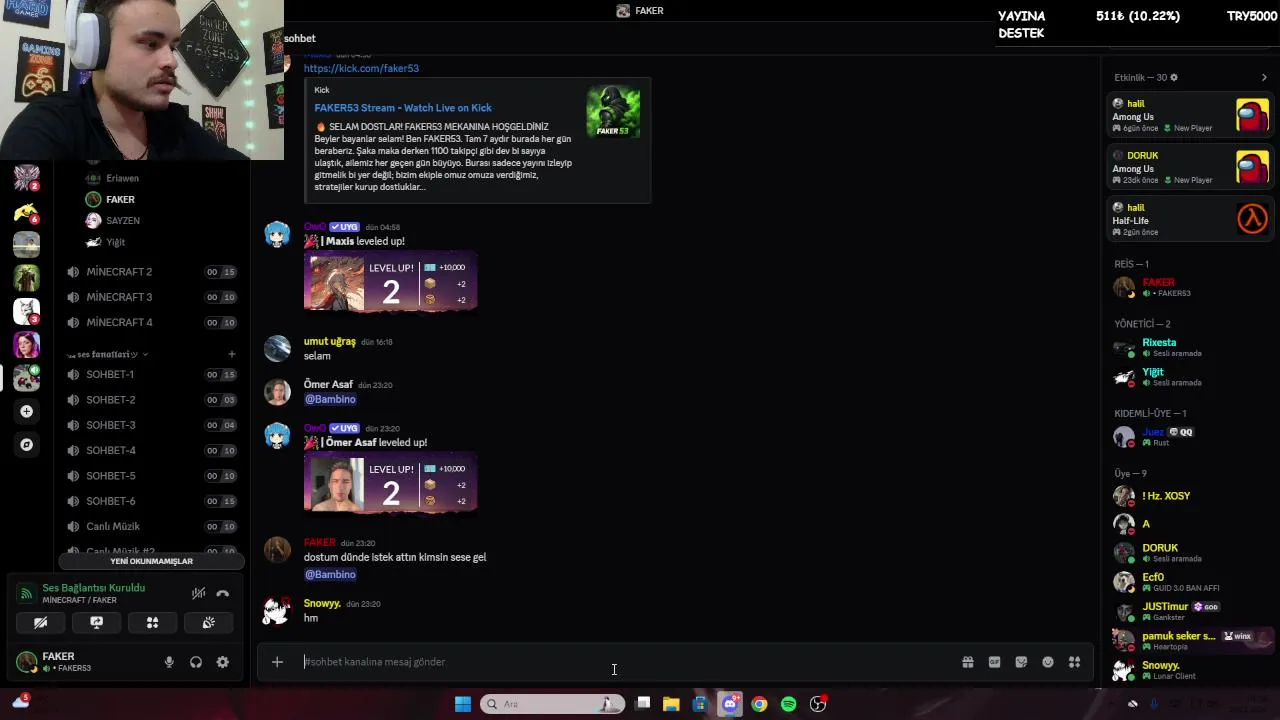The image size is (1280, 720).
Task: Join the SOHBET-1 voice channel
Action: coord(151,374)
